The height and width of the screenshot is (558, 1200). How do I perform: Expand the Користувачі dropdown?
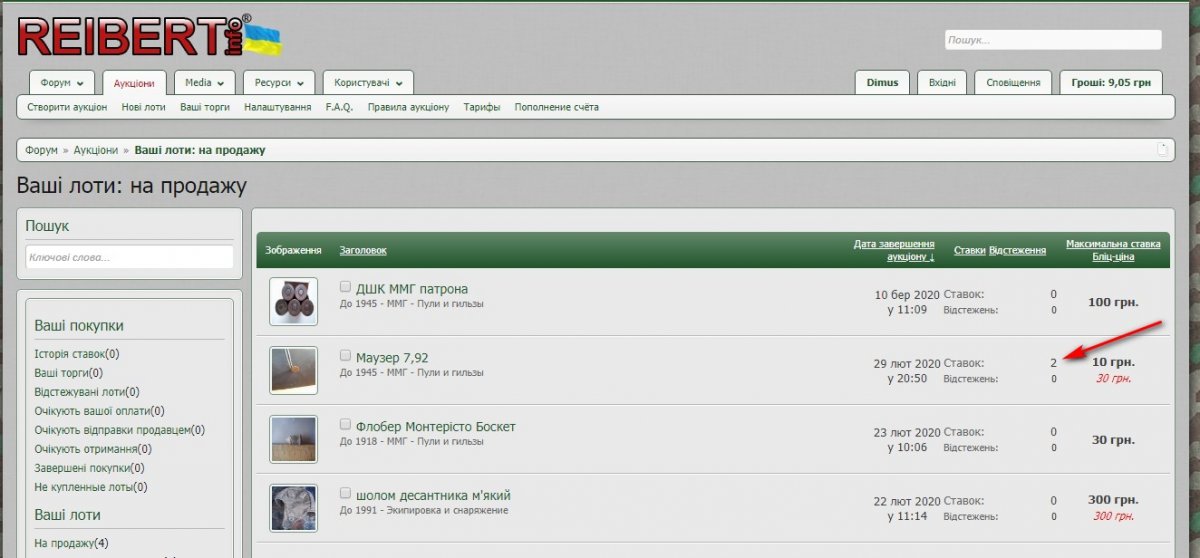(367, 83)
